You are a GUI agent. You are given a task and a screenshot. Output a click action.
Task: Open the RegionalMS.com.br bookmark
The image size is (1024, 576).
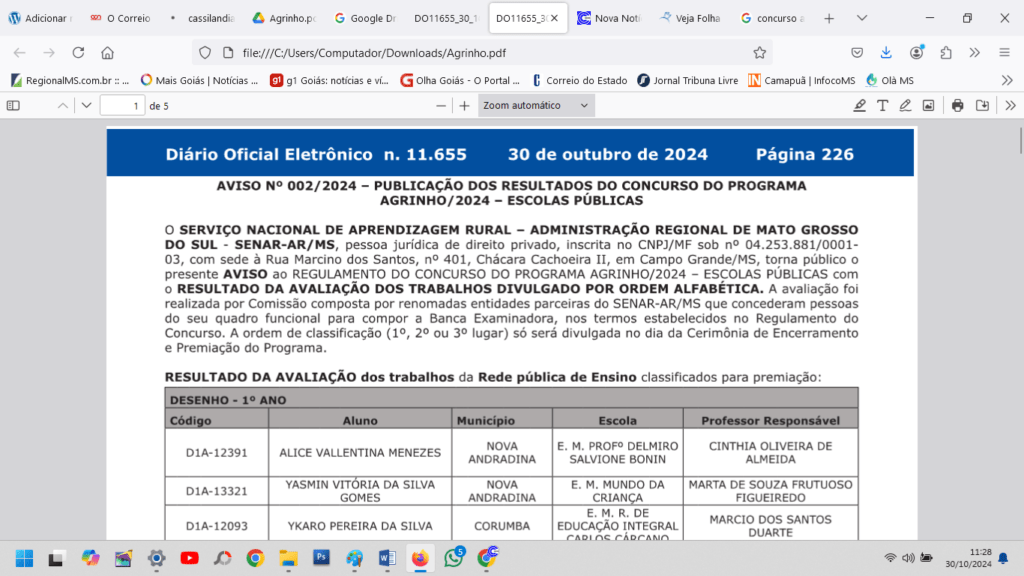[x=70, y=80]
